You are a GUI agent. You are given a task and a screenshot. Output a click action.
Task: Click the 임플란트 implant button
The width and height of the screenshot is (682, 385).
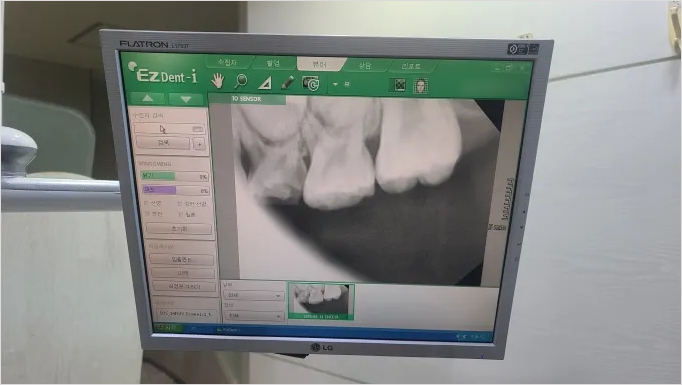[182, 259]
